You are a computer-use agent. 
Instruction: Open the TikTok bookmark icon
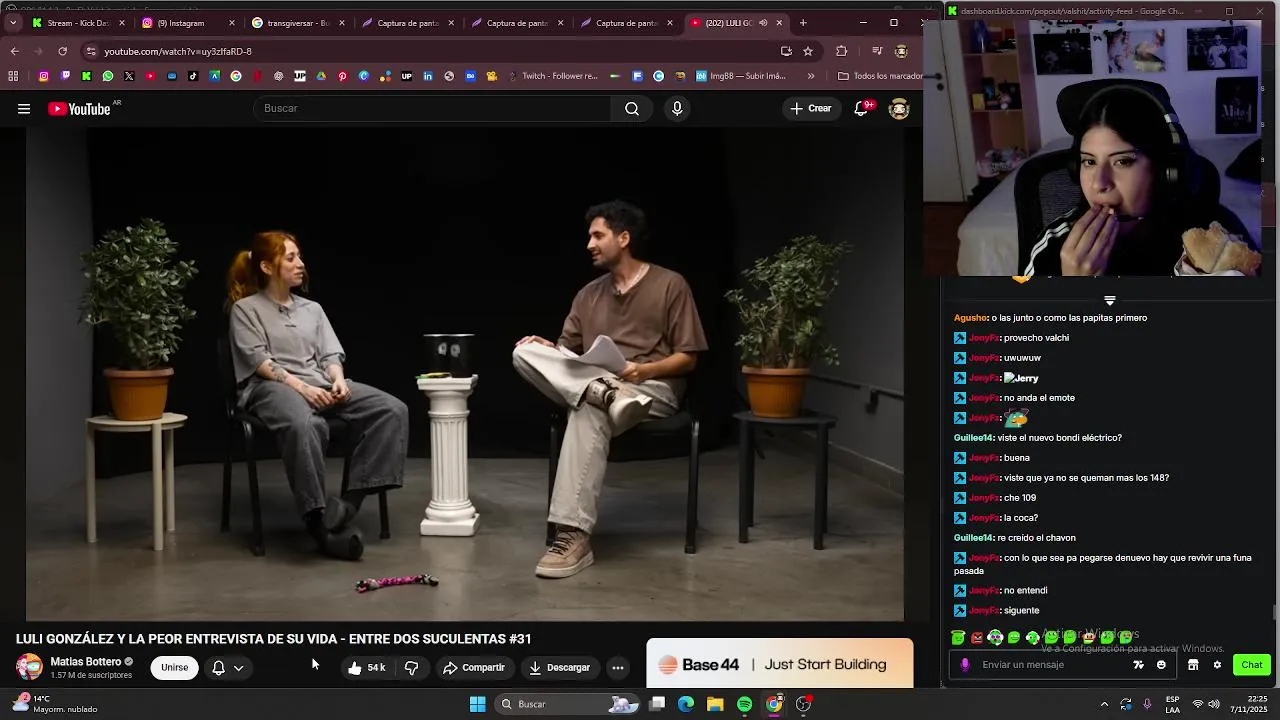click(x=193, y=76)
